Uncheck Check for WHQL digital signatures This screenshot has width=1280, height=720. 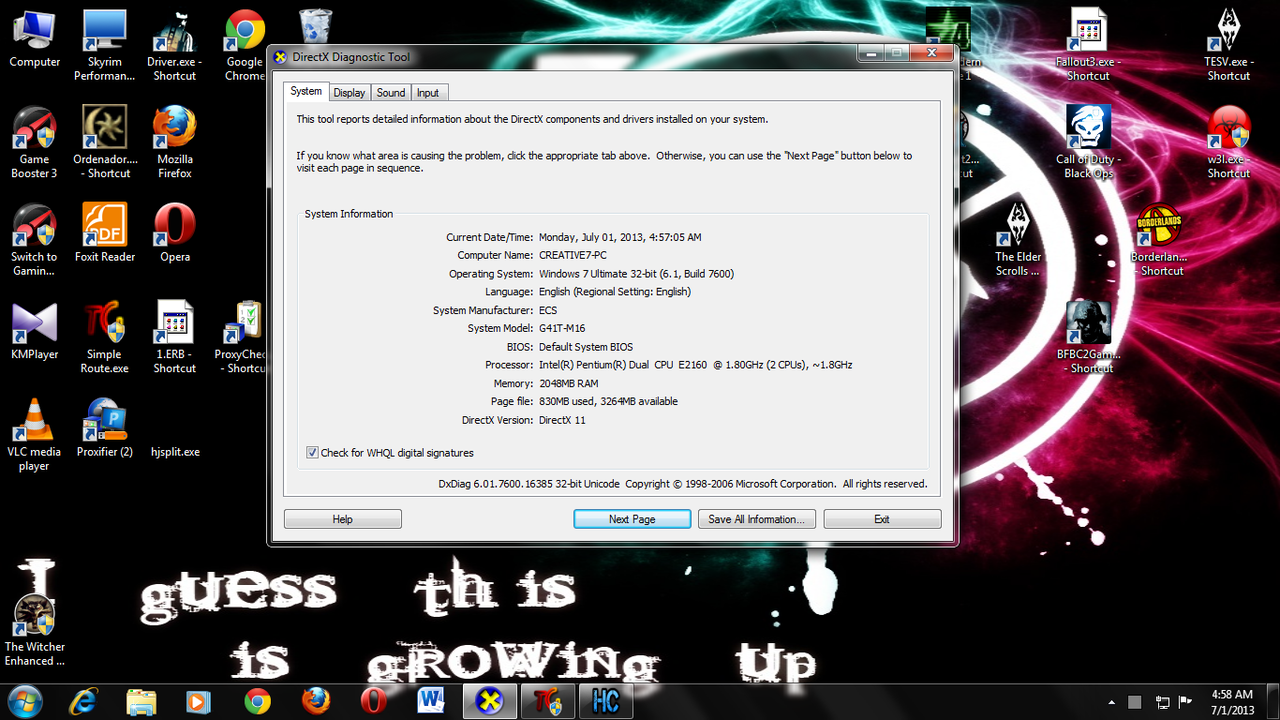click(x=312, y=453)
